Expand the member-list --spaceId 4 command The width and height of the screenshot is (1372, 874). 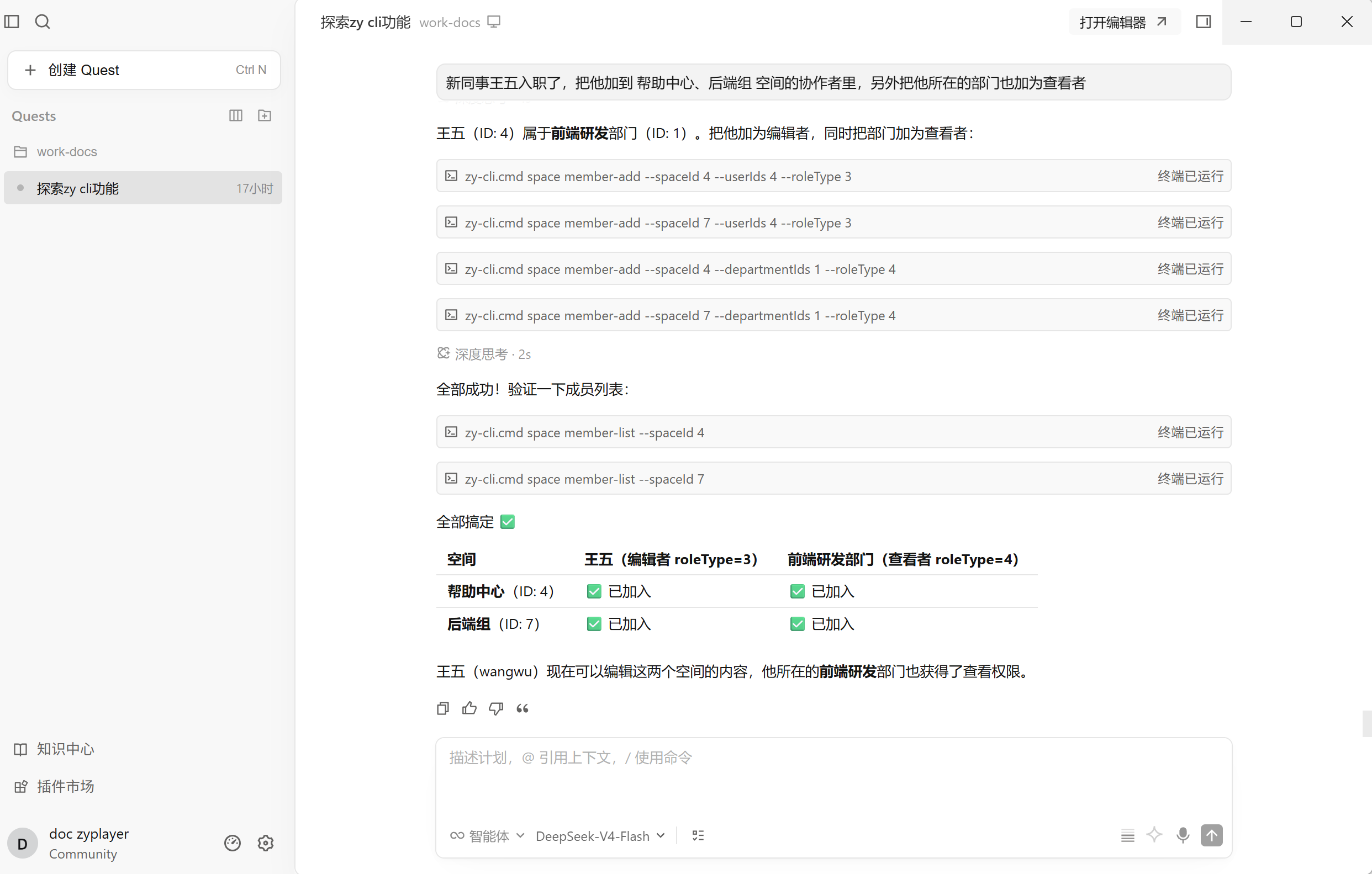pos(833,432)
